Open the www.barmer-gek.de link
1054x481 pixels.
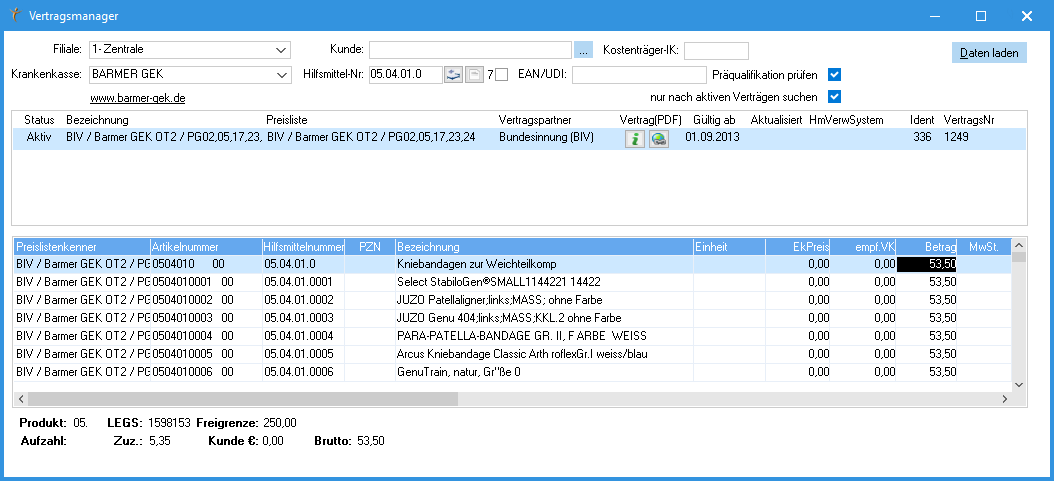(138, 98)
